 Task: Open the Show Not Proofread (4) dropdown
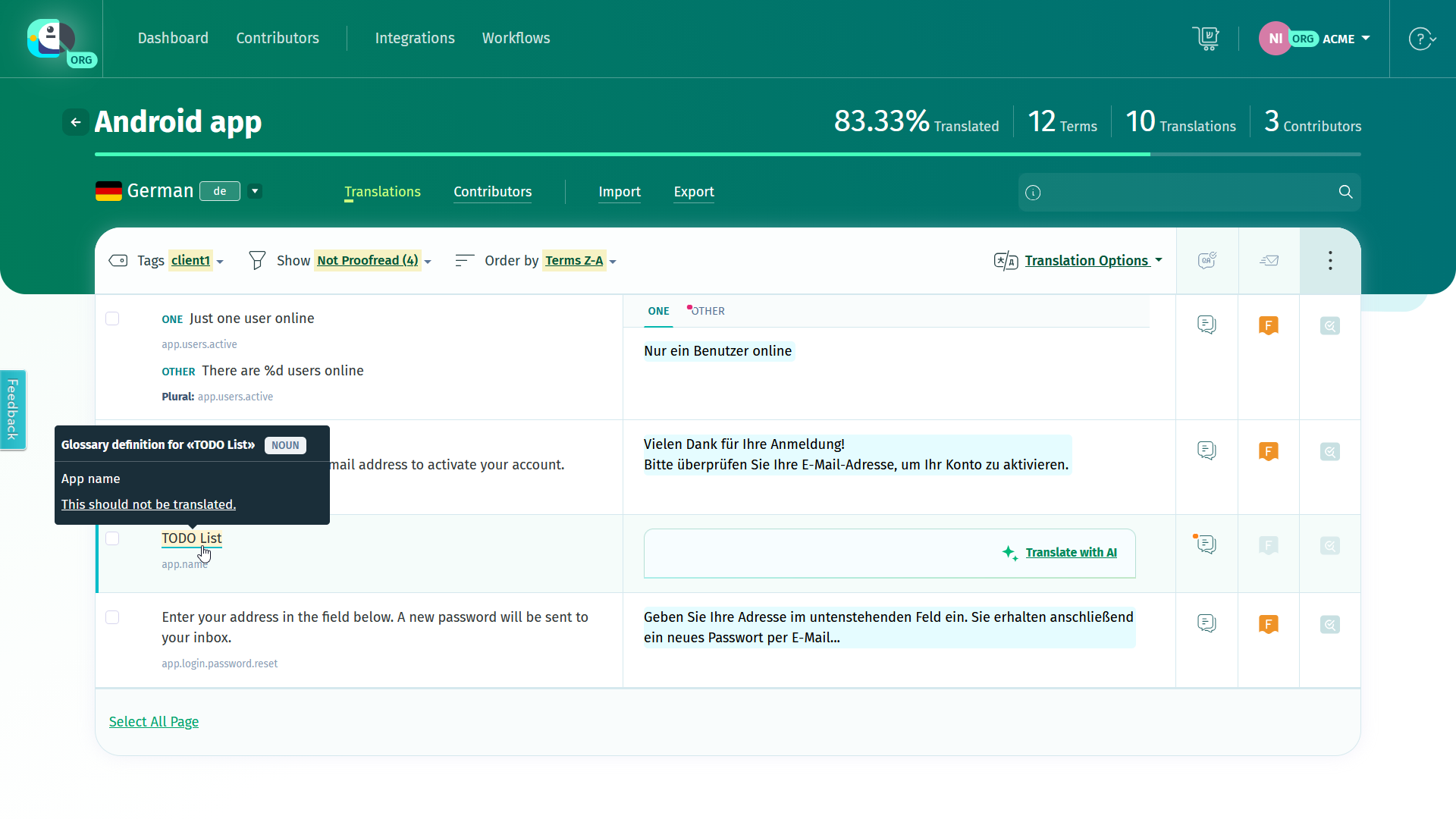point(374,261)
